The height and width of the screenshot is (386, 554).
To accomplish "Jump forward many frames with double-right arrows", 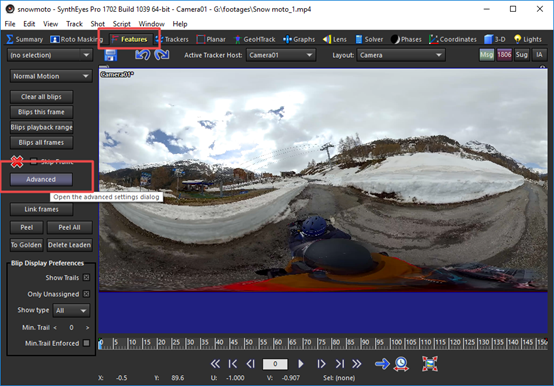I will coord(357,364).
